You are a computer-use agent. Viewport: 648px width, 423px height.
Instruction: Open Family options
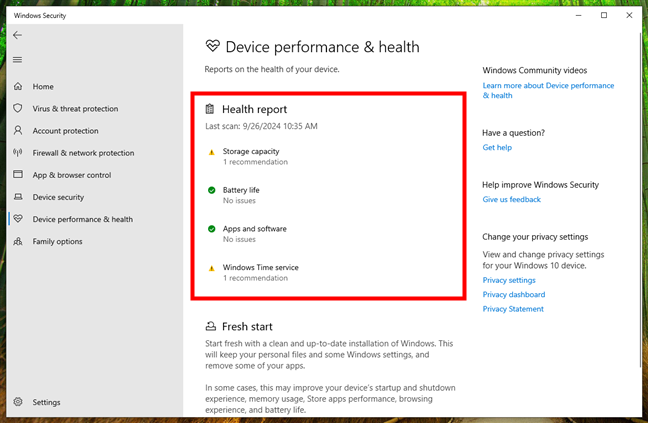point(57,242)
